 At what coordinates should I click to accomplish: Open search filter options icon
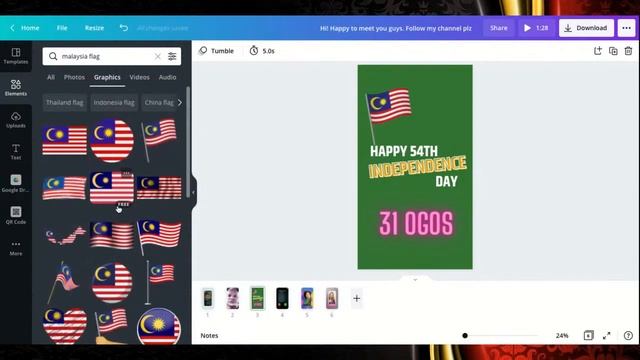(172, 56)
